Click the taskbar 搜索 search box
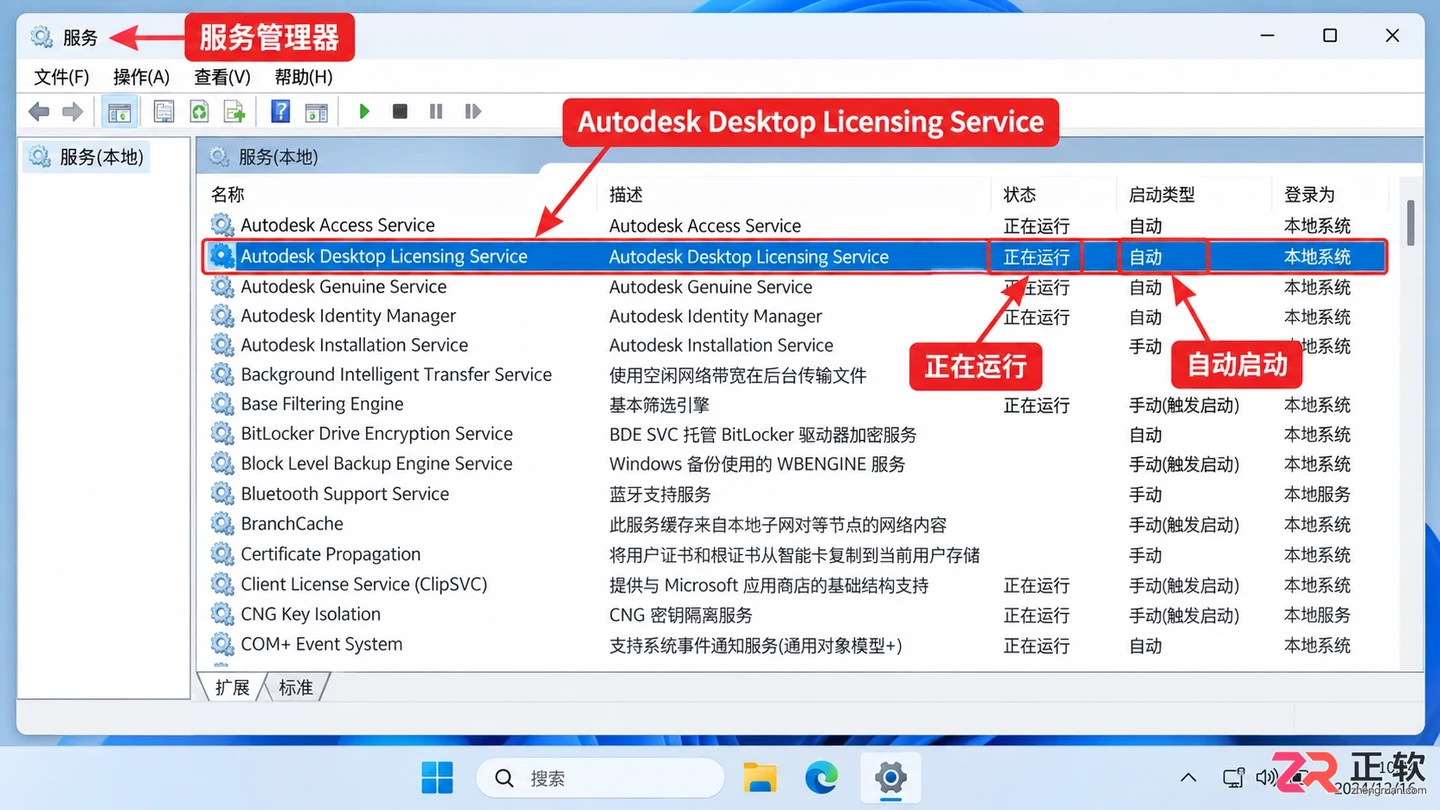Screen dimensions: 1440x810 (x=600, y=777)
